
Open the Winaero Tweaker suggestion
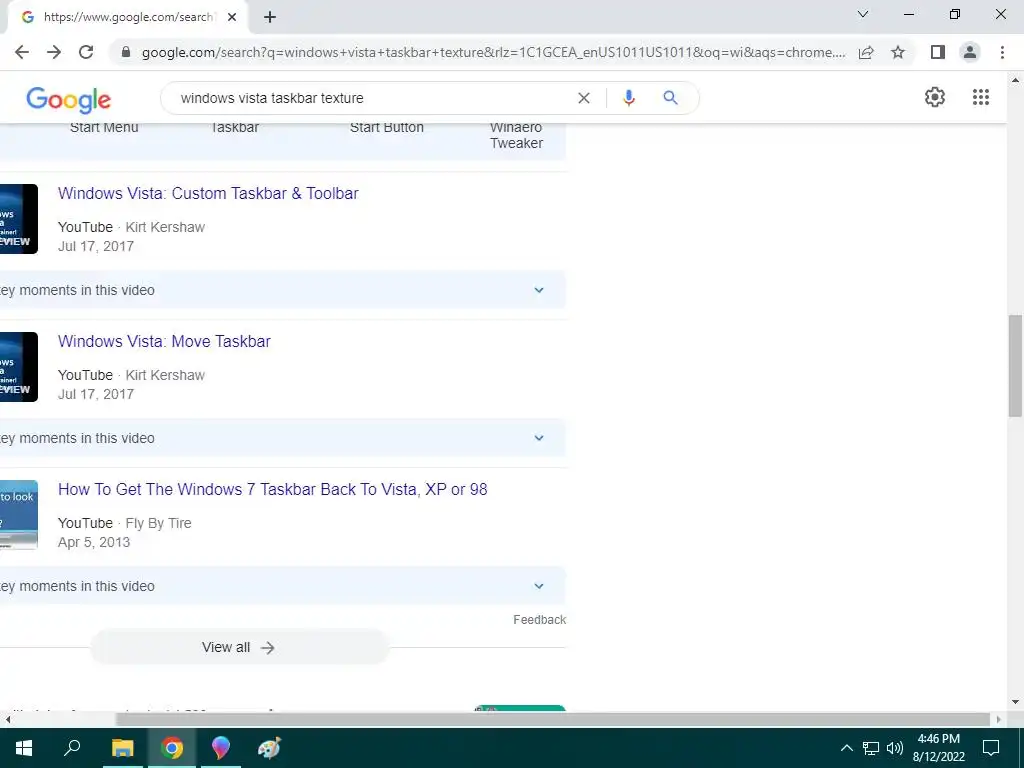pyautogui.click(x=517, y=135)
